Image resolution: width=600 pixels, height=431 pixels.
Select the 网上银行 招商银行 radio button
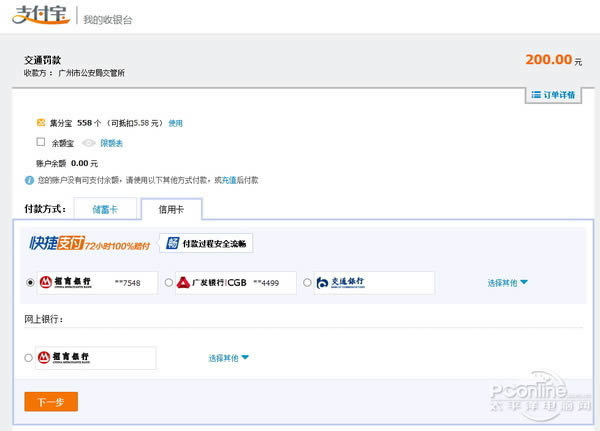(x=28, y=357)
